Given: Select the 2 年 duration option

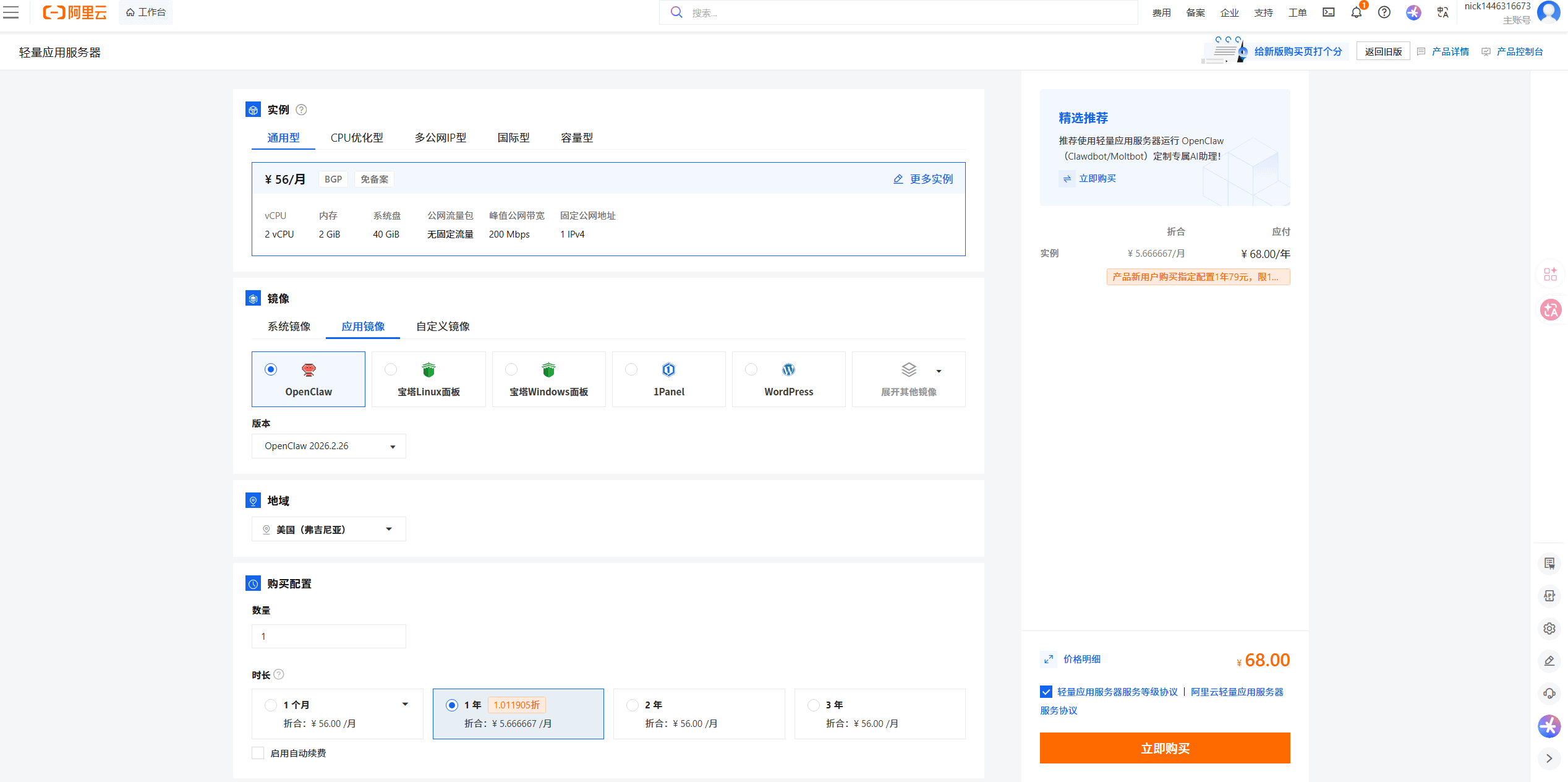Looking at the screenshot, I should pos(632,705).
